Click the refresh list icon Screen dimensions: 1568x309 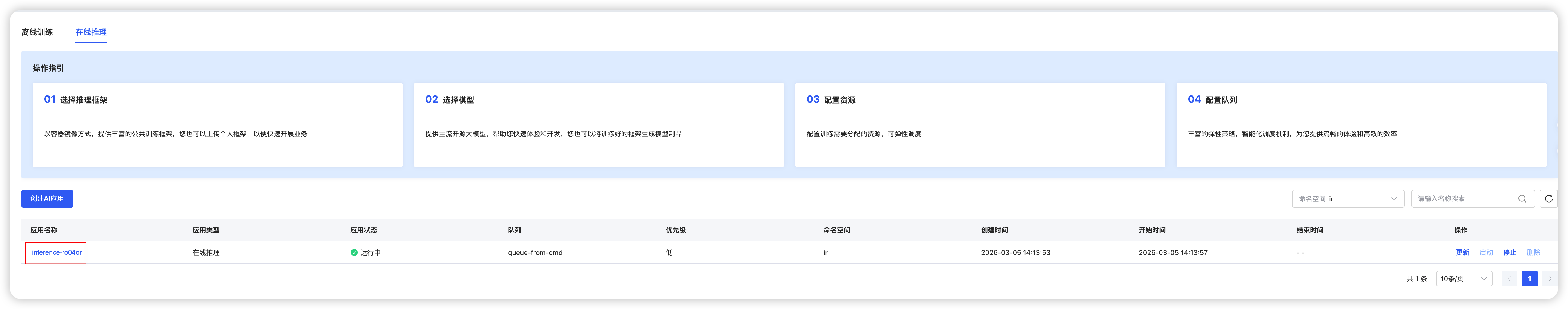(1549, 198)
